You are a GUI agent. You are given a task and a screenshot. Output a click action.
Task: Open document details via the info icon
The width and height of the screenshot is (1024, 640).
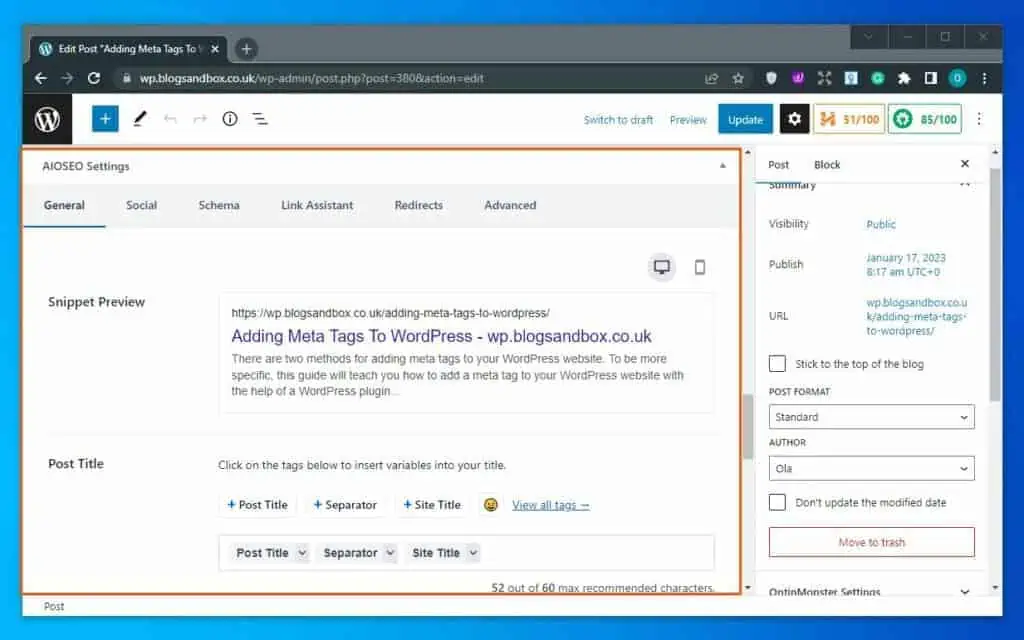230,118
